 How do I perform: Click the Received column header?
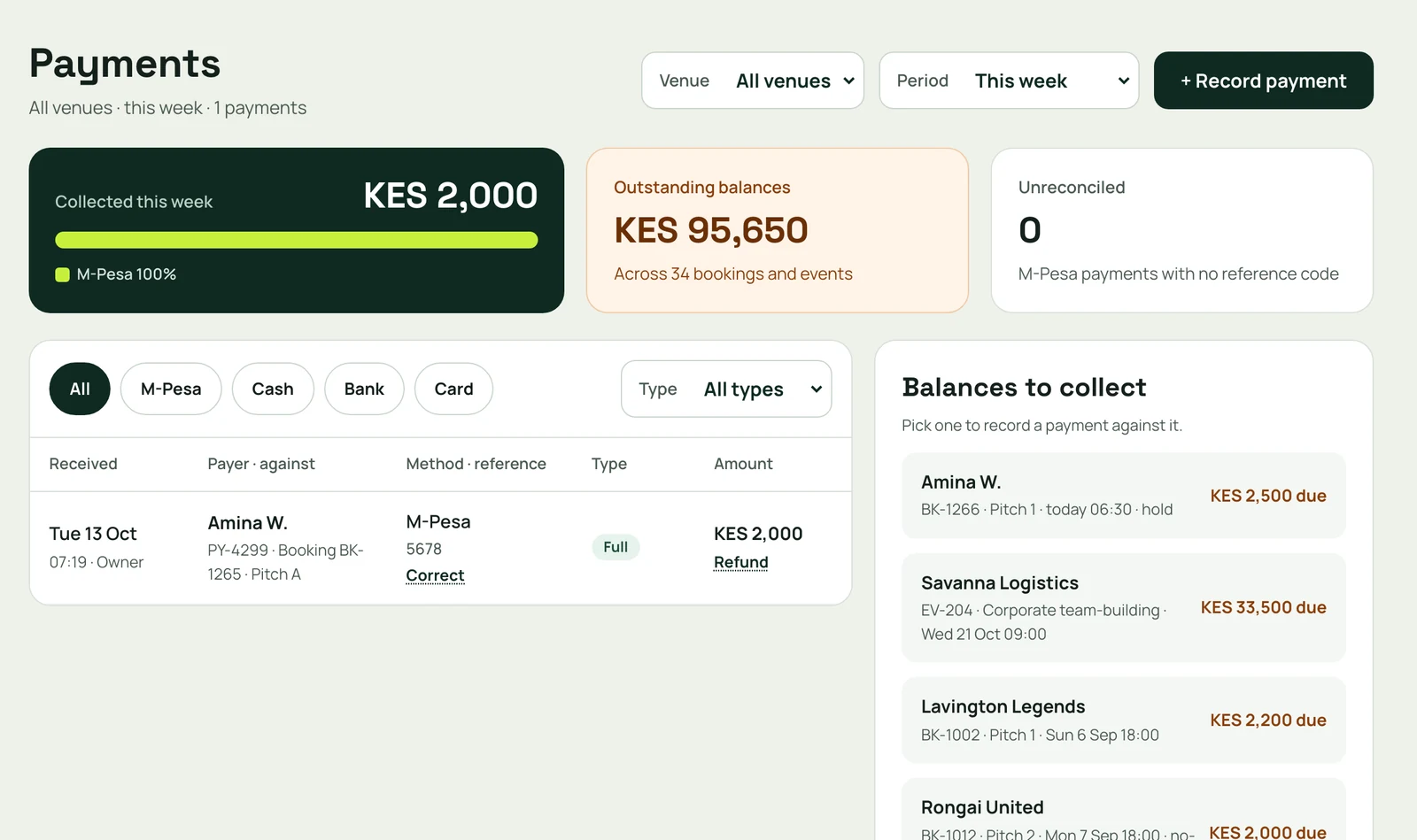pyautogui.click(x=83, y=464)
